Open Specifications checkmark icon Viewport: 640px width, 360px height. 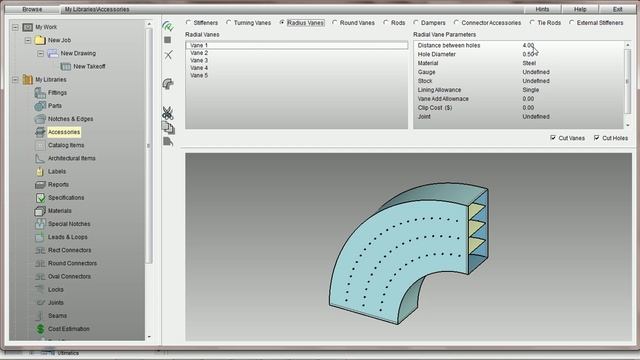[40, 198]
